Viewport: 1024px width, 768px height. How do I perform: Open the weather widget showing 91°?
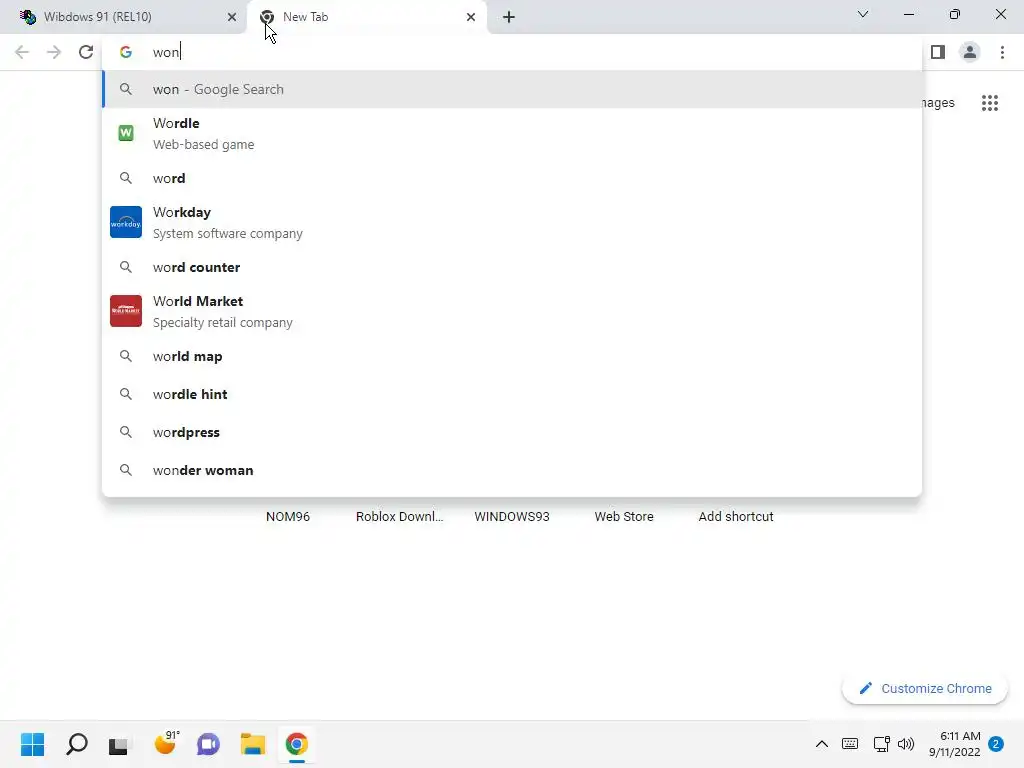pyautogui.click(x=166, y=744)
